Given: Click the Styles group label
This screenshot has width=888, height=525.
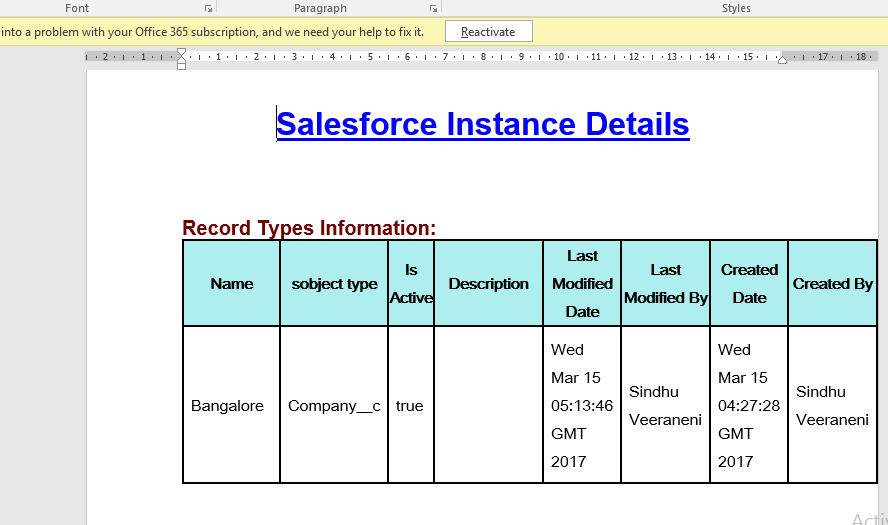Looking at the screenshot, I should pyautogui.click(x=736, y=8).
